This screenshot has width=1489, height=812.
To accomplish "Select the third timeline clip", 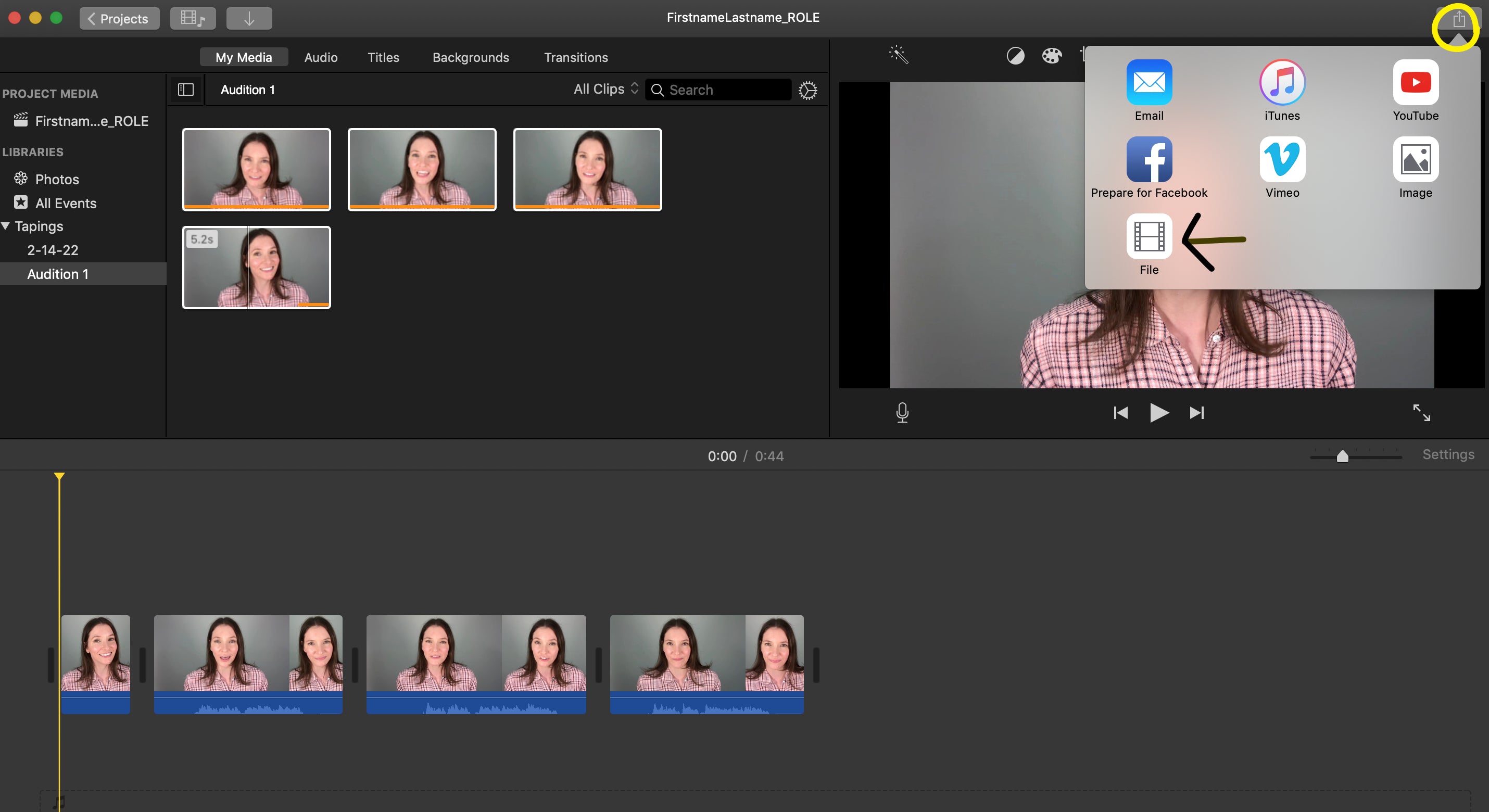I will click(476, 664).
